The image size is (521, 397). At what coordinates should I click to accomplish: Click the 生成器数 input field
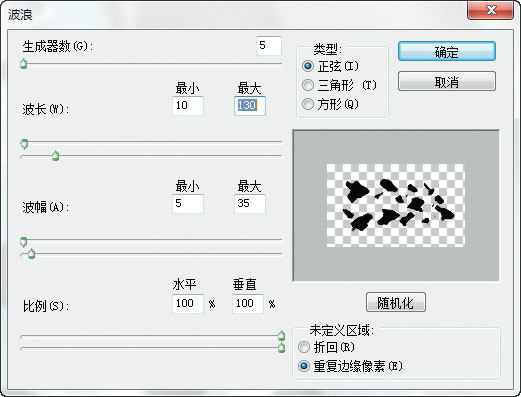click(269, 46)
